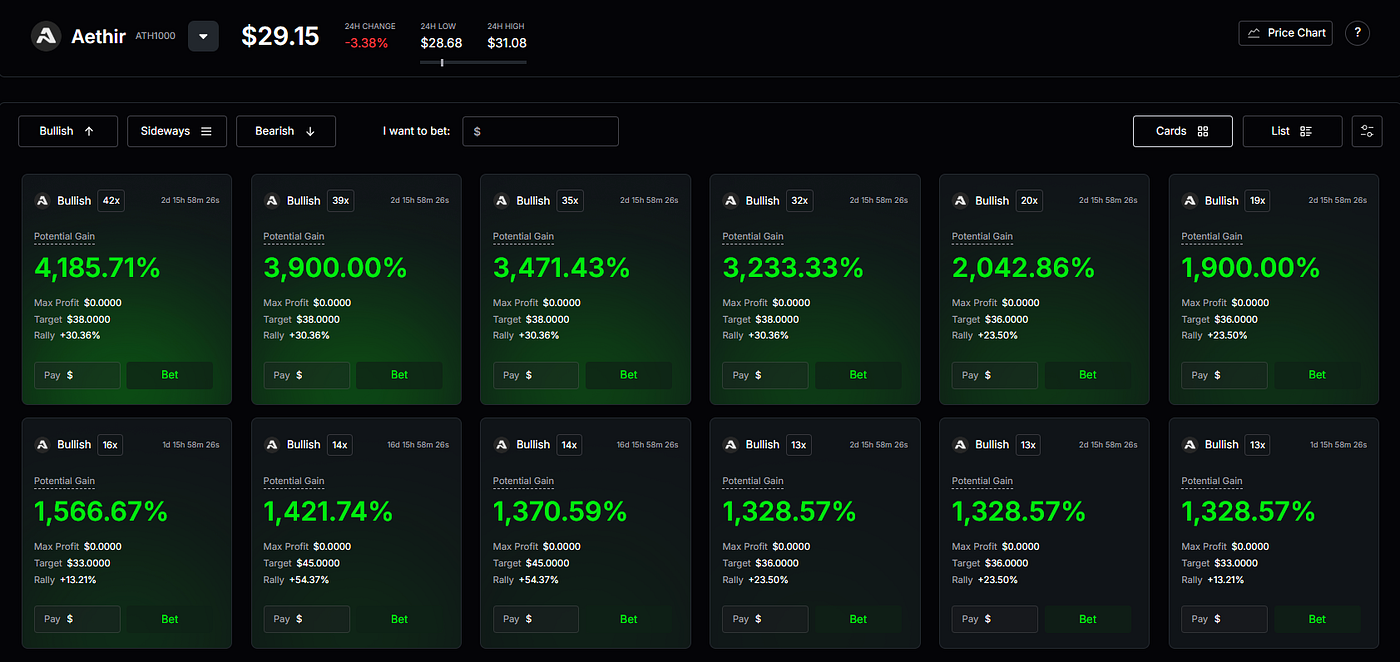Click Rally +54.37% on the 1,421.74% card
The width and height of the screenshot is (1400, 662).
[296, 580]
